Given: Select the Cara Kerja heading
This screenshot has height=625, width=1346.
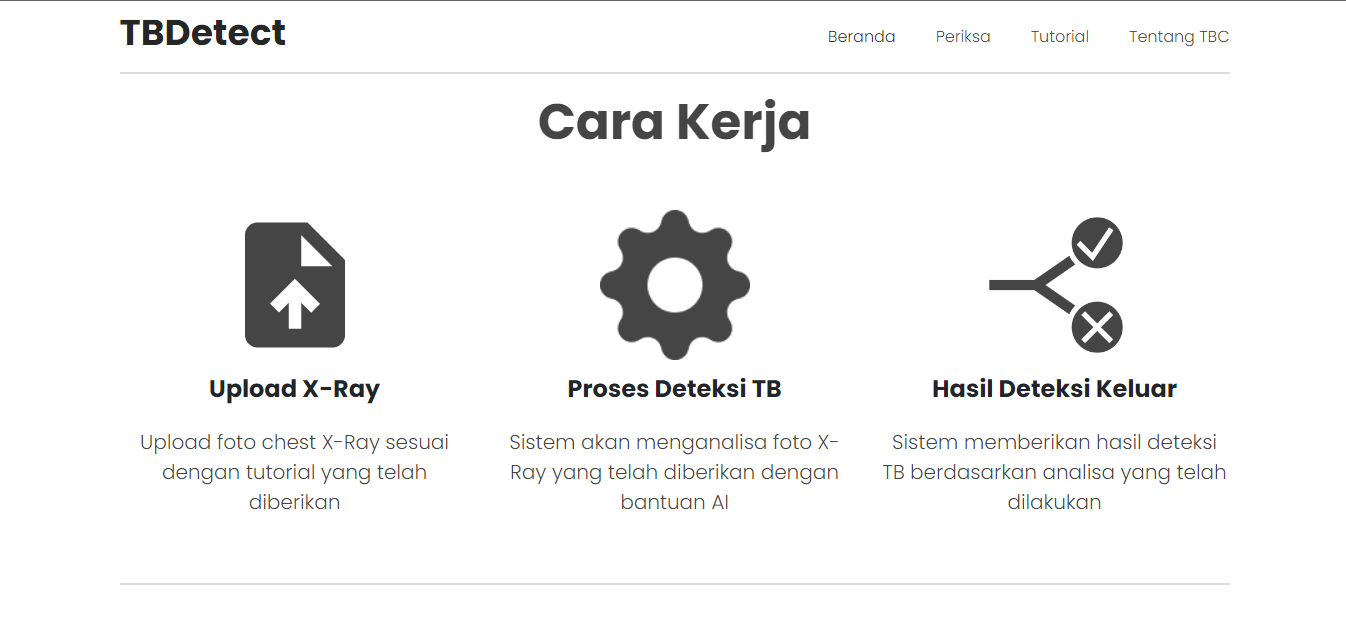Looking at the screenshot, I should [674, 121].
